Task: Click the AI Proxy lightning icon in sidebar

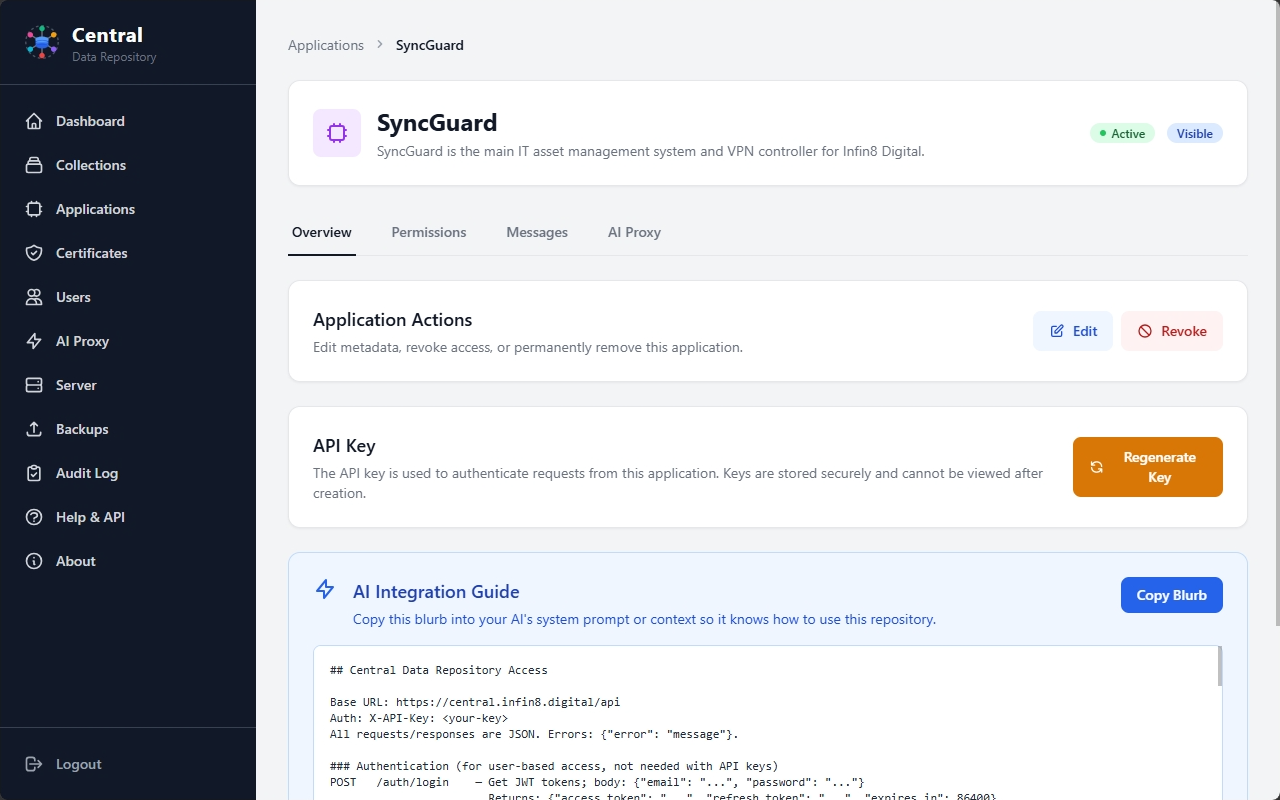Action: pos(34,341)
